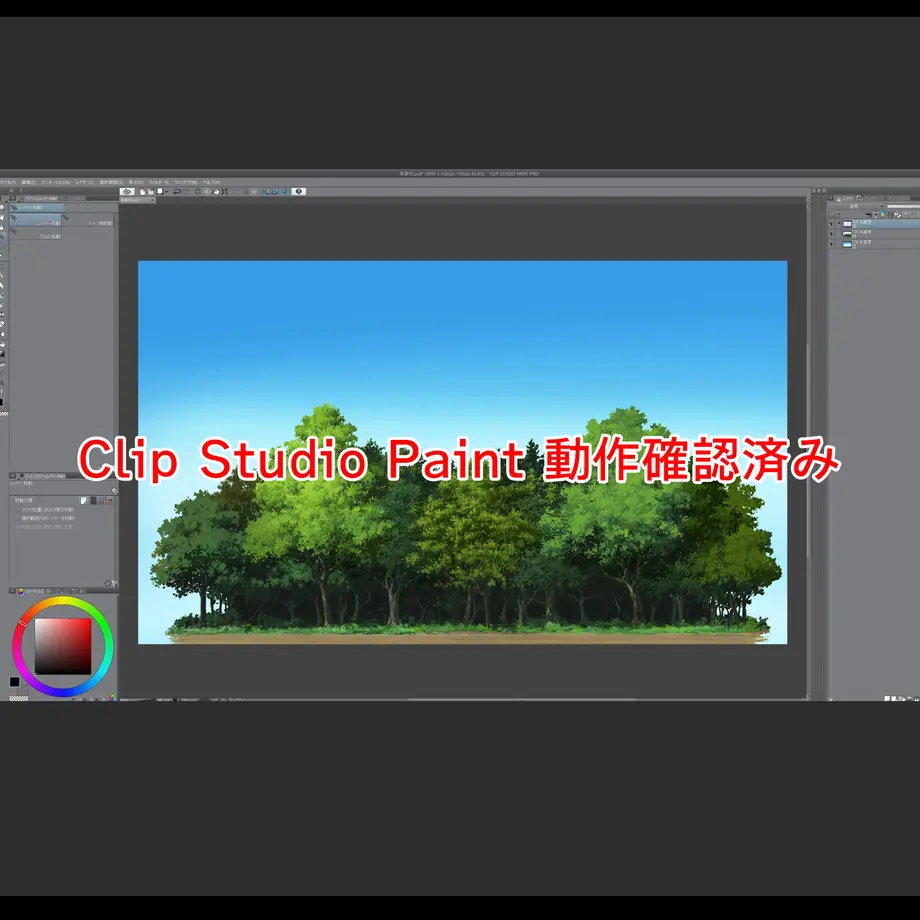
Task: Open the ウィンドウ (Window) menu
Action: click(x=185, y=182)
